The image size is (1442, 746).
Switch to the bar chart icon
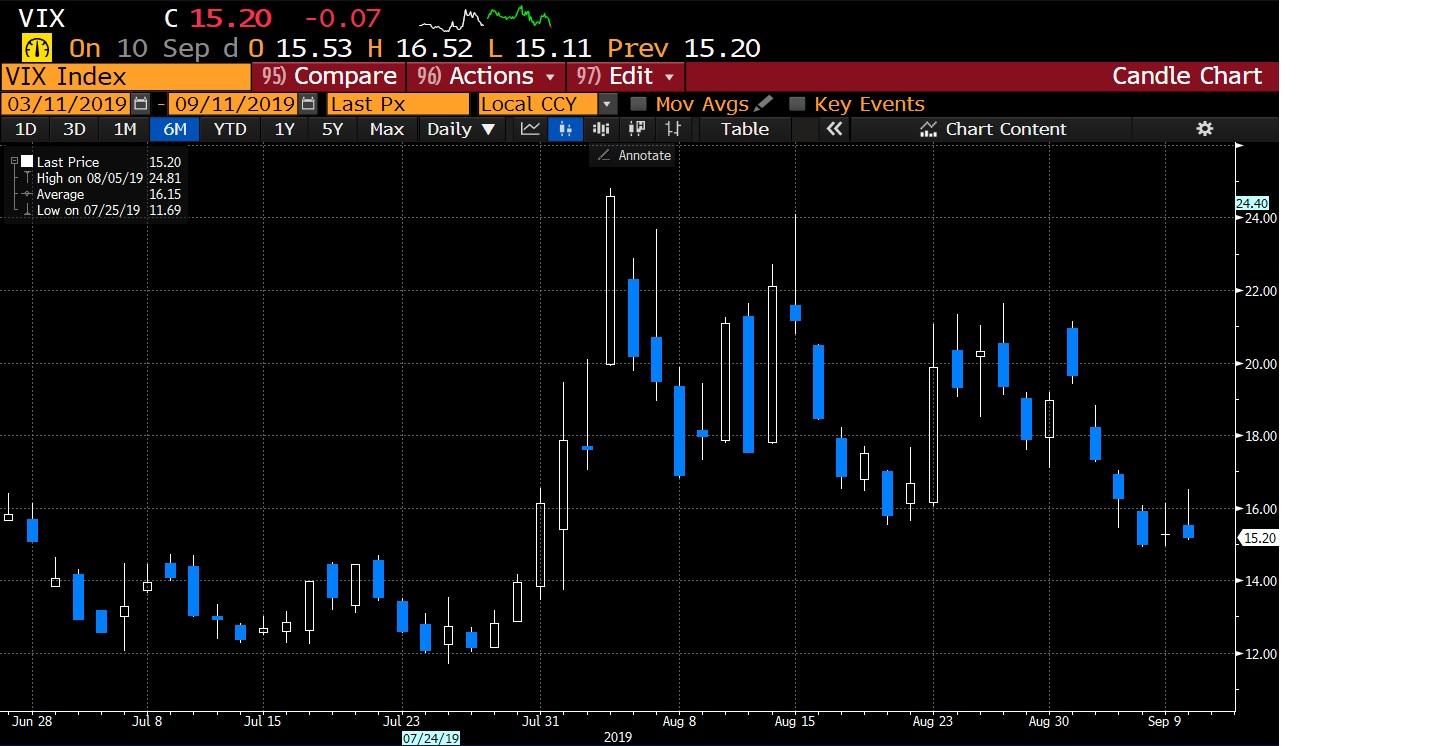[x=601, y=129]
